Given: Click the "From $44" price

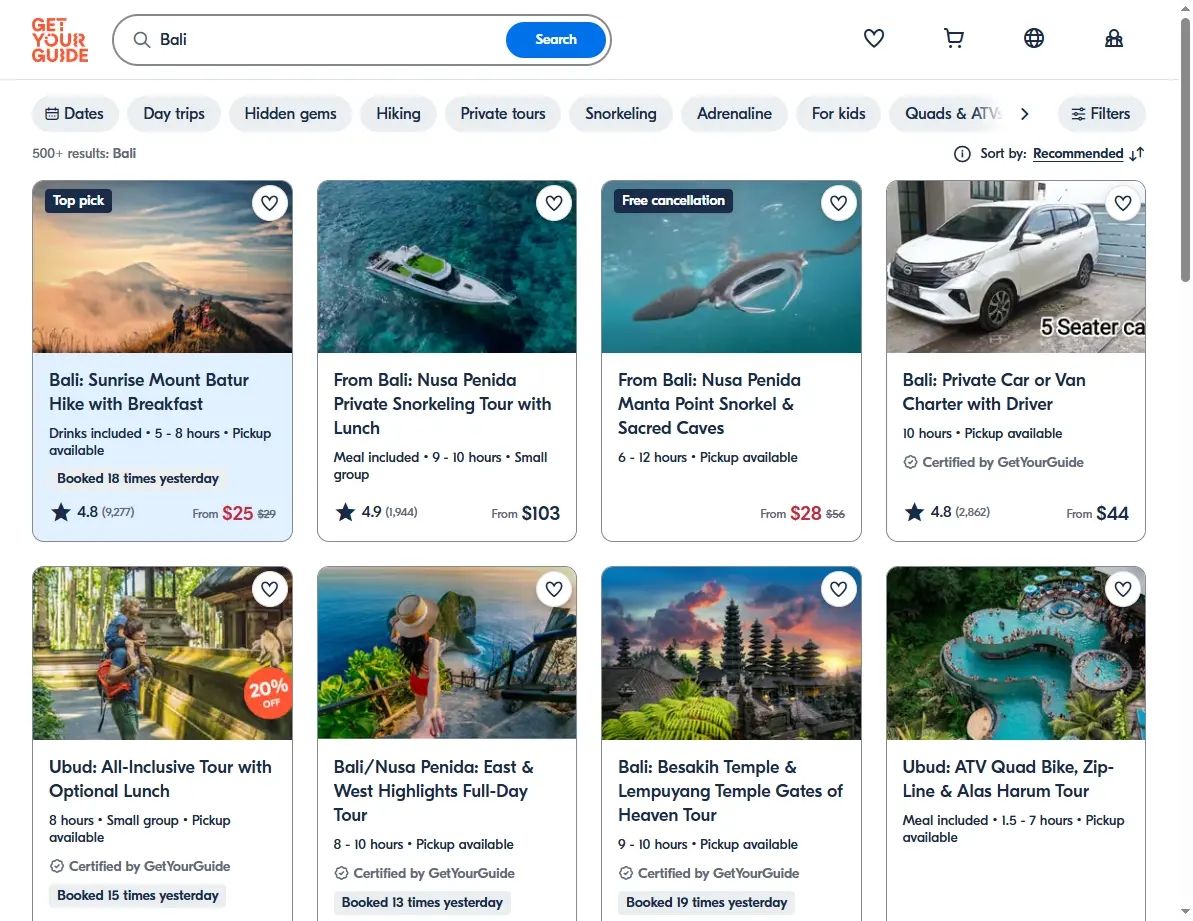Looking at the screenshot, I should point(1097,514).
